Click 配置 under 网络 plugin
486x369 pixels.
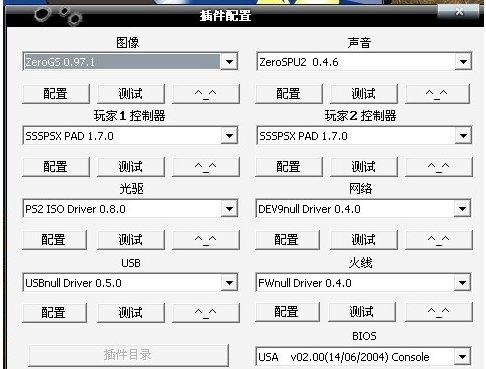(287, 240)
